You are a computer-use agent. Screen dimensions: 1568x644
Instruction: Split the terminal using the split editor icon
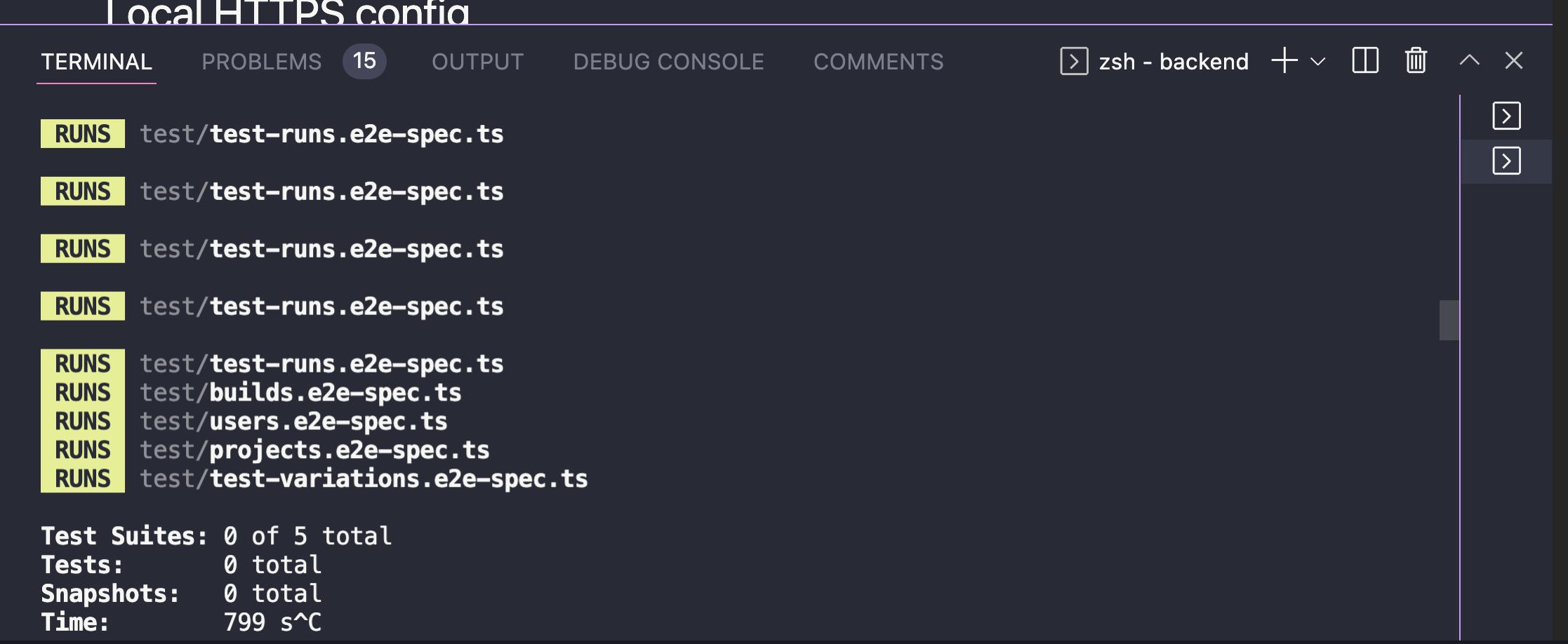1364,62
